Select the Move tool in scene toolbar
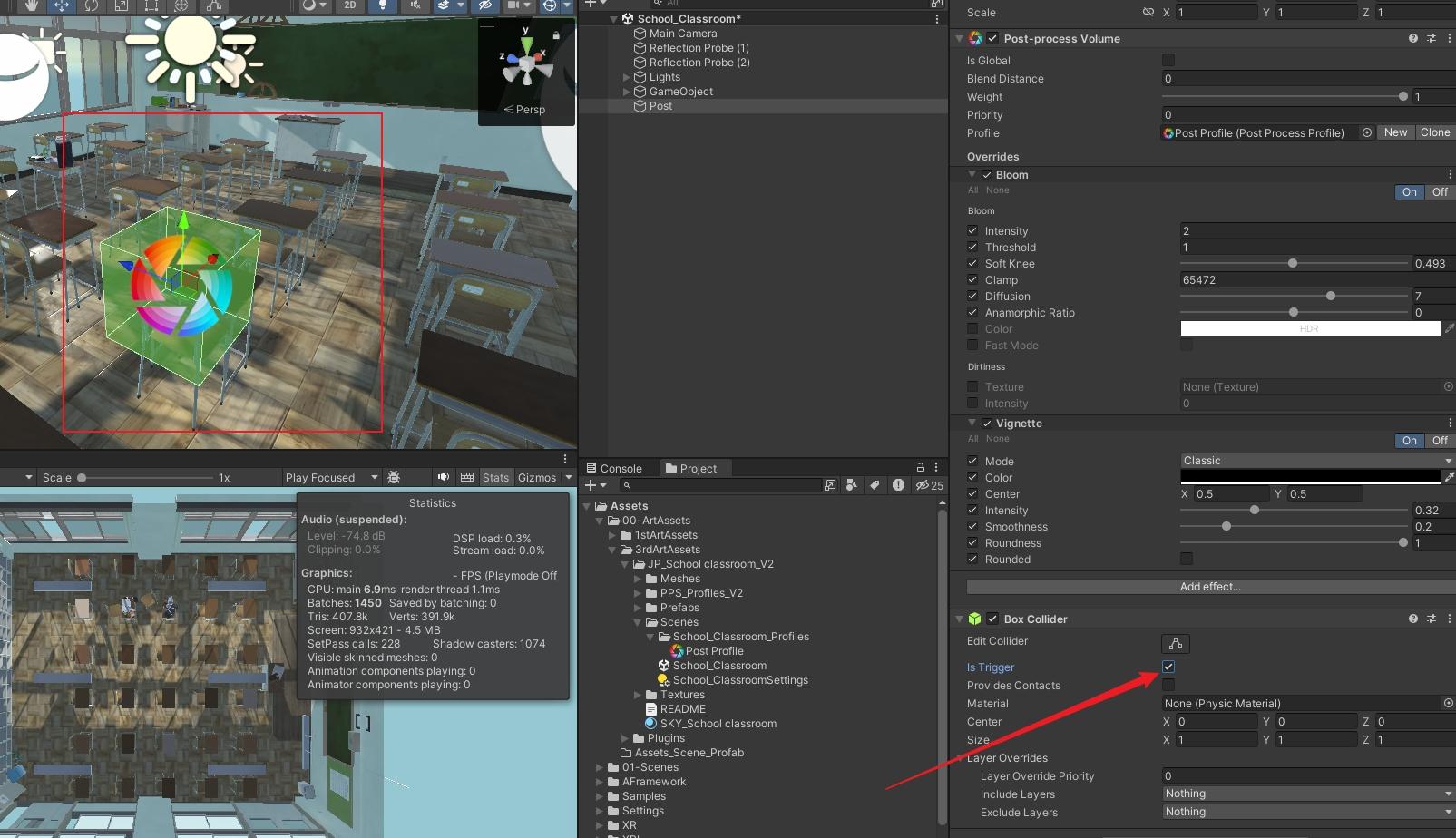Image resolution: width=1456 pixels, height=838 pixels. click(61, 5)
